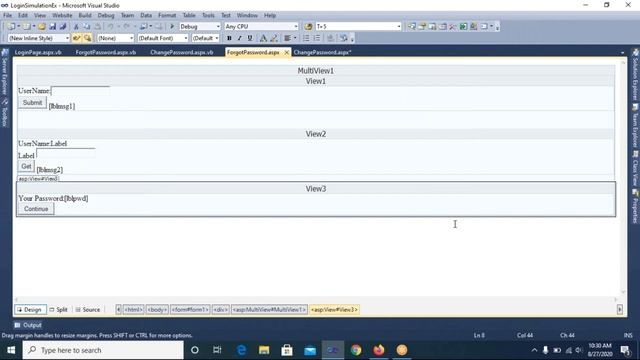Open the background highlight color picker
Screen dimensions: 640x360
274,38
